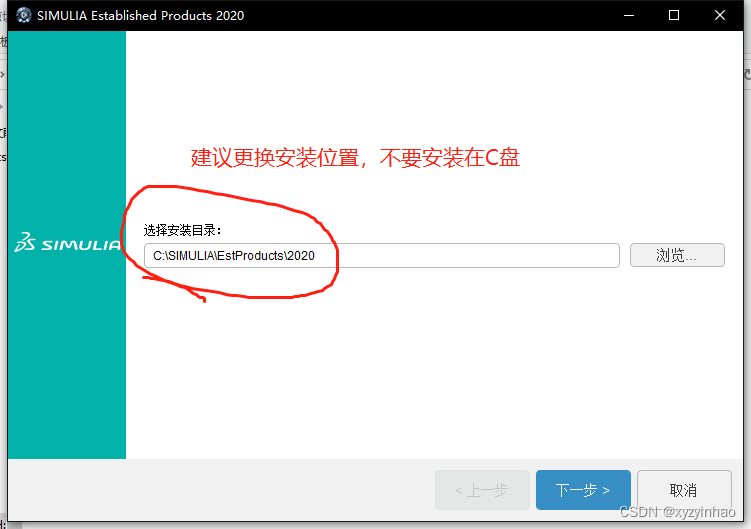Click the 浏览... browse button
751x529 pixels.
tap(677, 255)
